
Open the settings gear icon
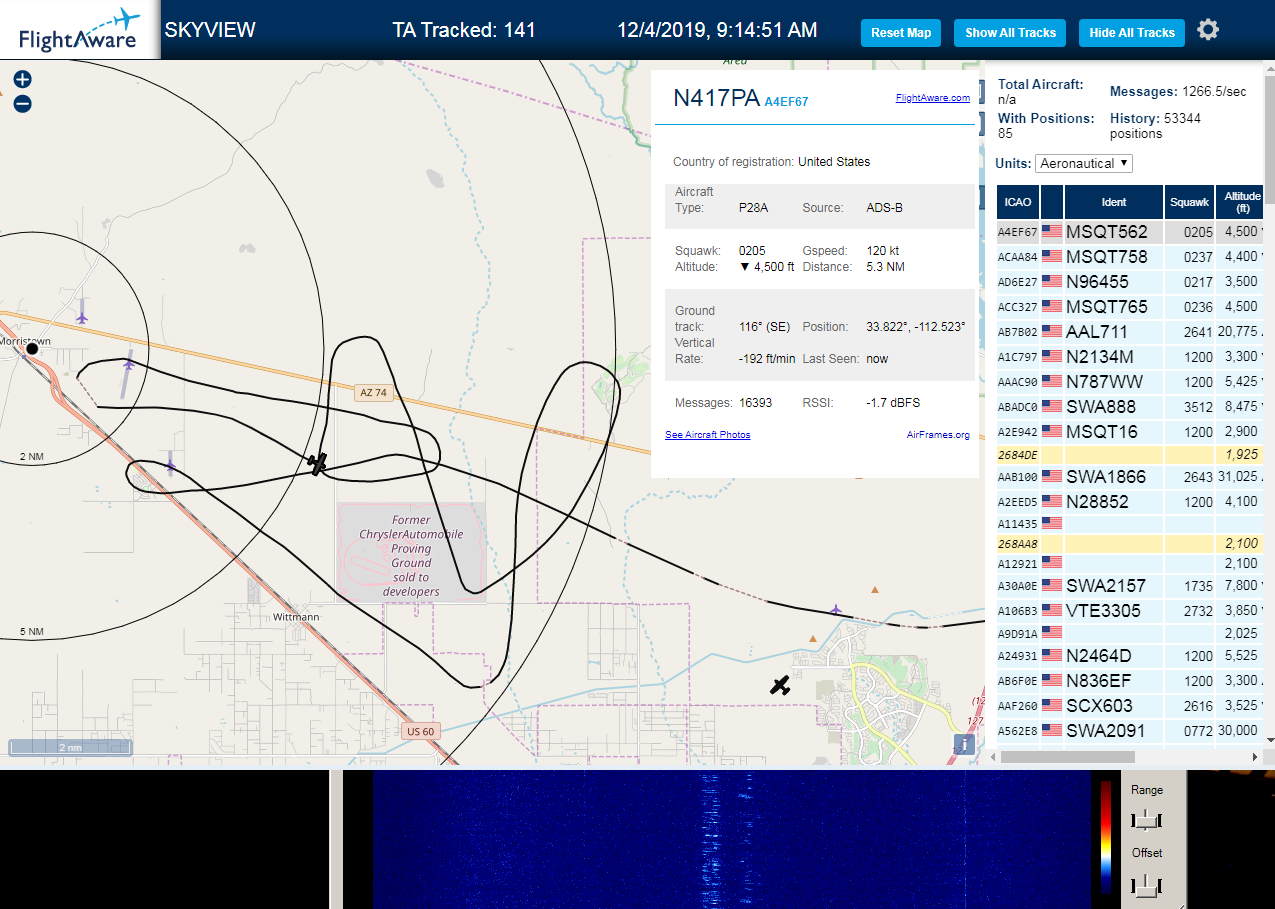(x=1208, y=30)
